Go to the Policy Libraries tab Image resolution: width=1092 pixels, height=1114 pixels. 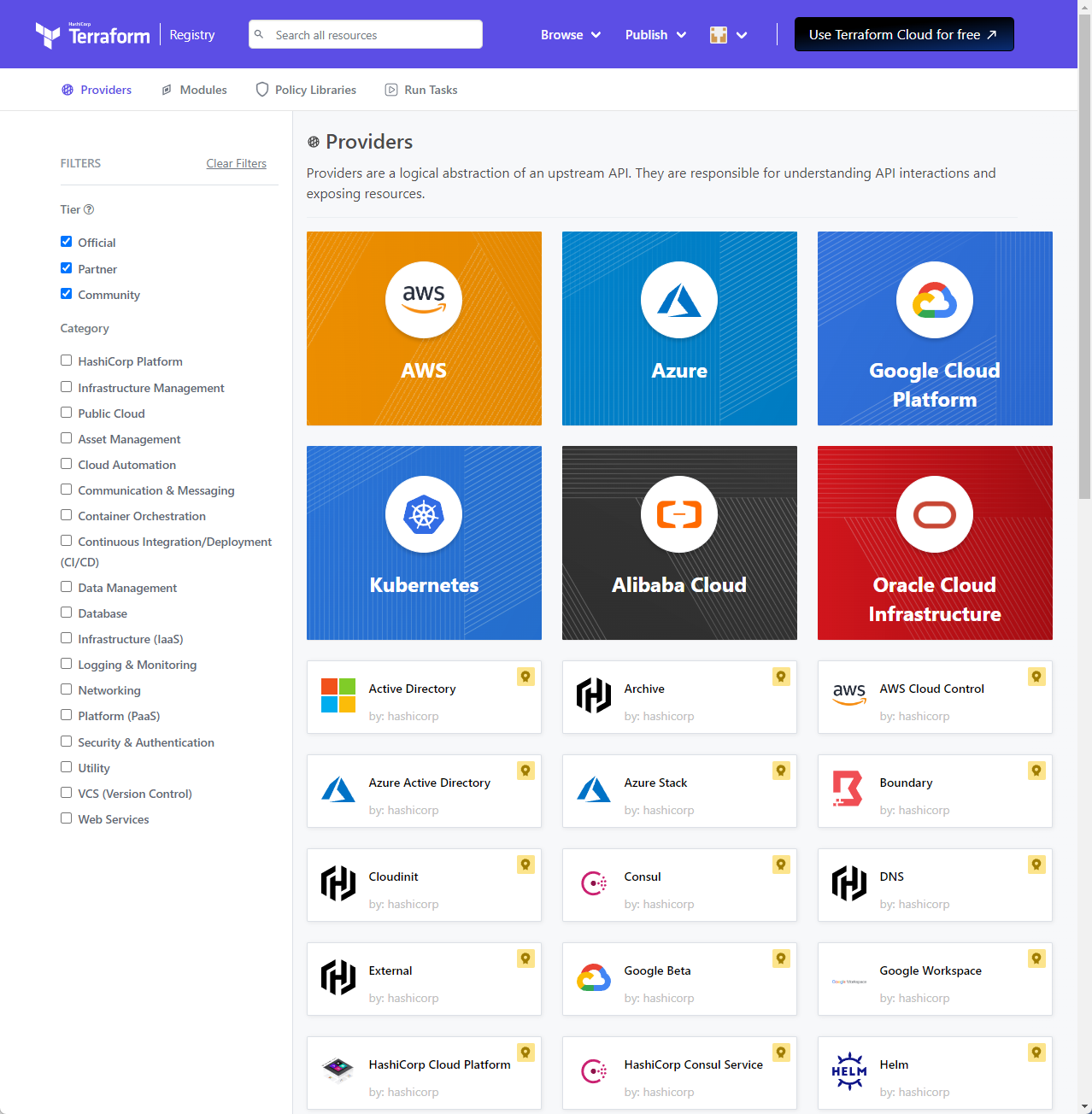point(306,90)
